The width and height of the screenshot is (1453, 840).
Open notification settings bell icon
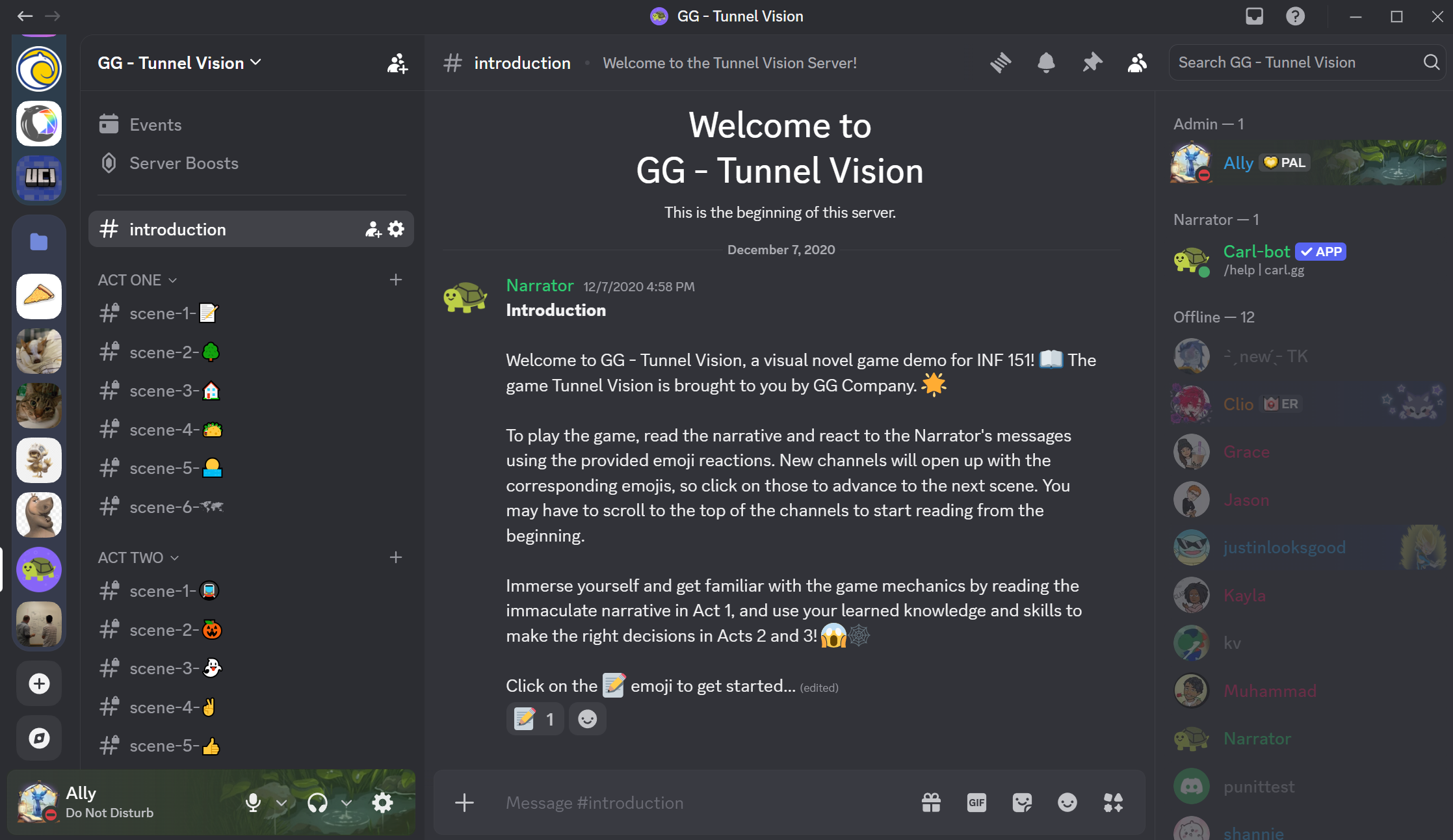click(1046, 63)
